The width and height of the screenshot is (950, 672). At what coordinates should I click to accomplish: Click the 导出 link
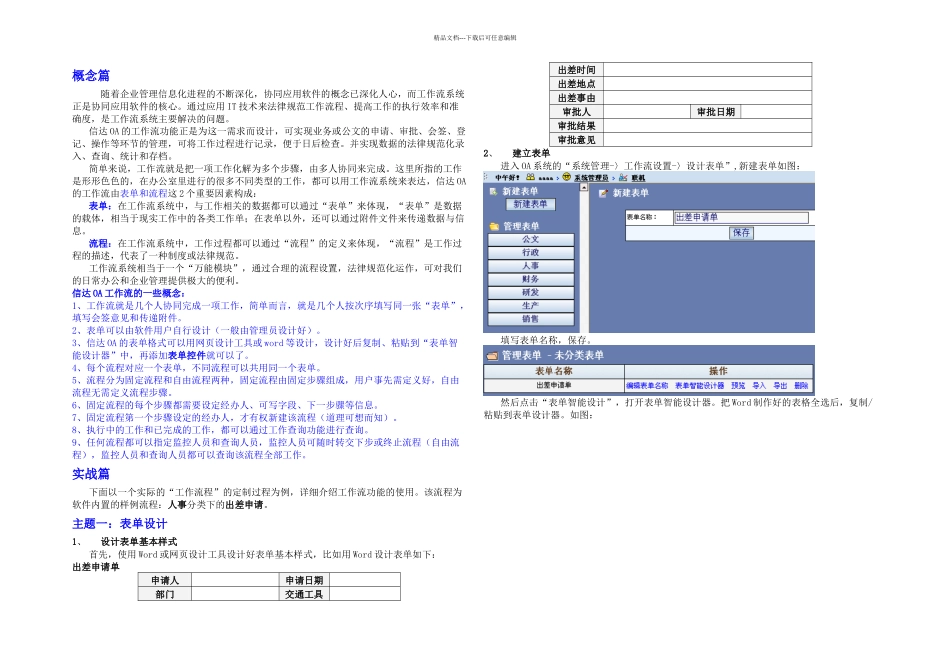tap(780, 386)
